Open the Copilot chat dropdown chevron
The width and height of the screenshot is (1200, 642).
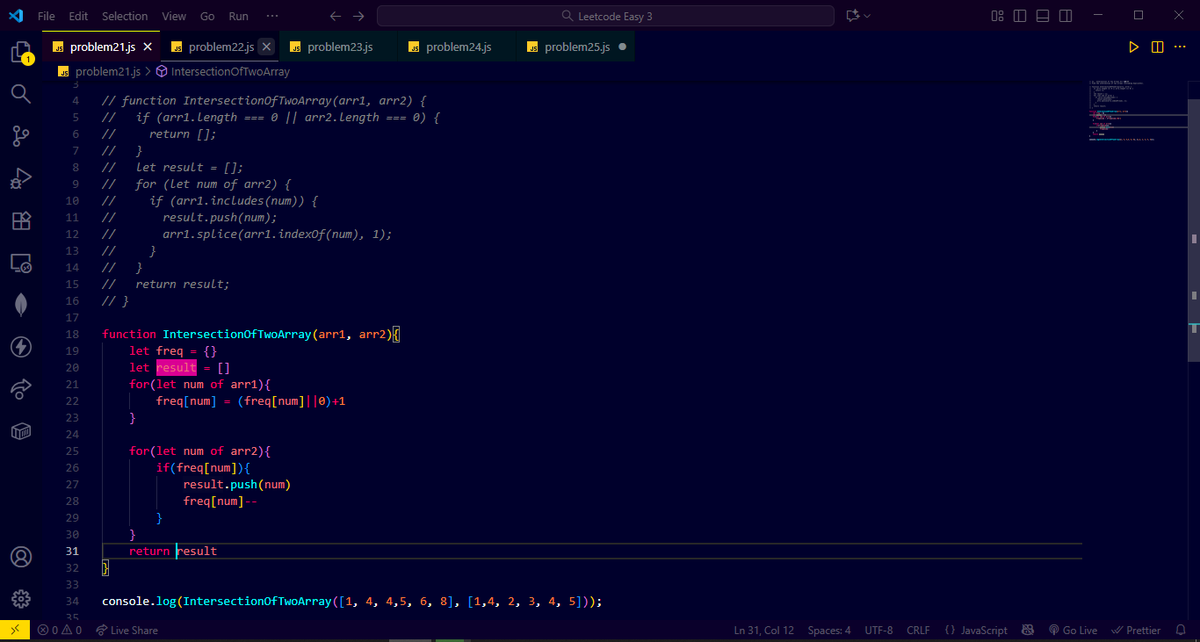pos(867,16)
